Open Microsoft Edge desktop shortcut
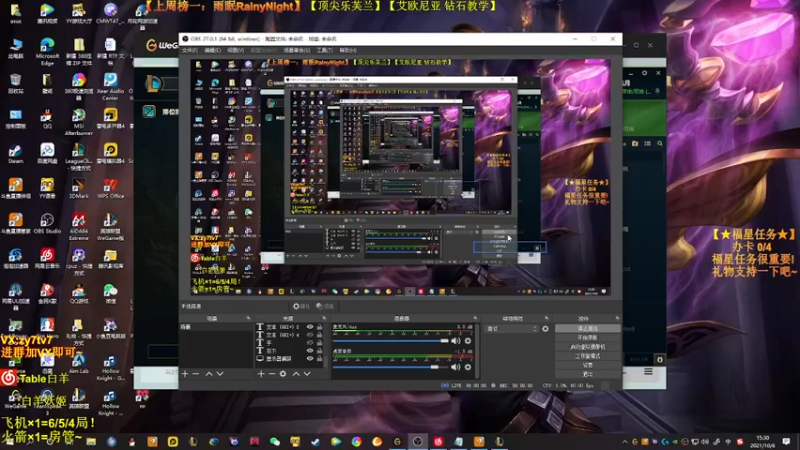The height and width of the screenshot is (450, 800). tap(47, 52)
